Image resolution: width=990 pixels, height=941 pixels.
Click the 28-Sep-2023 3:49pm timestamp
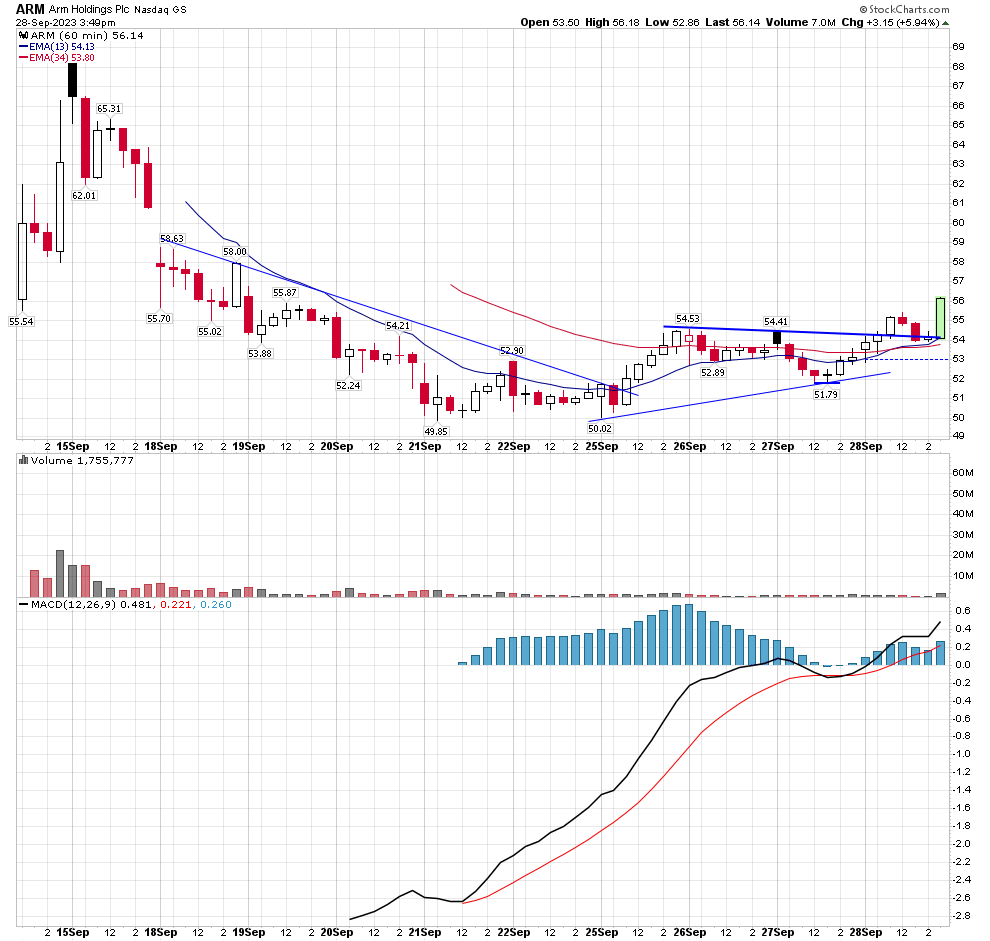tap(66, 23)
